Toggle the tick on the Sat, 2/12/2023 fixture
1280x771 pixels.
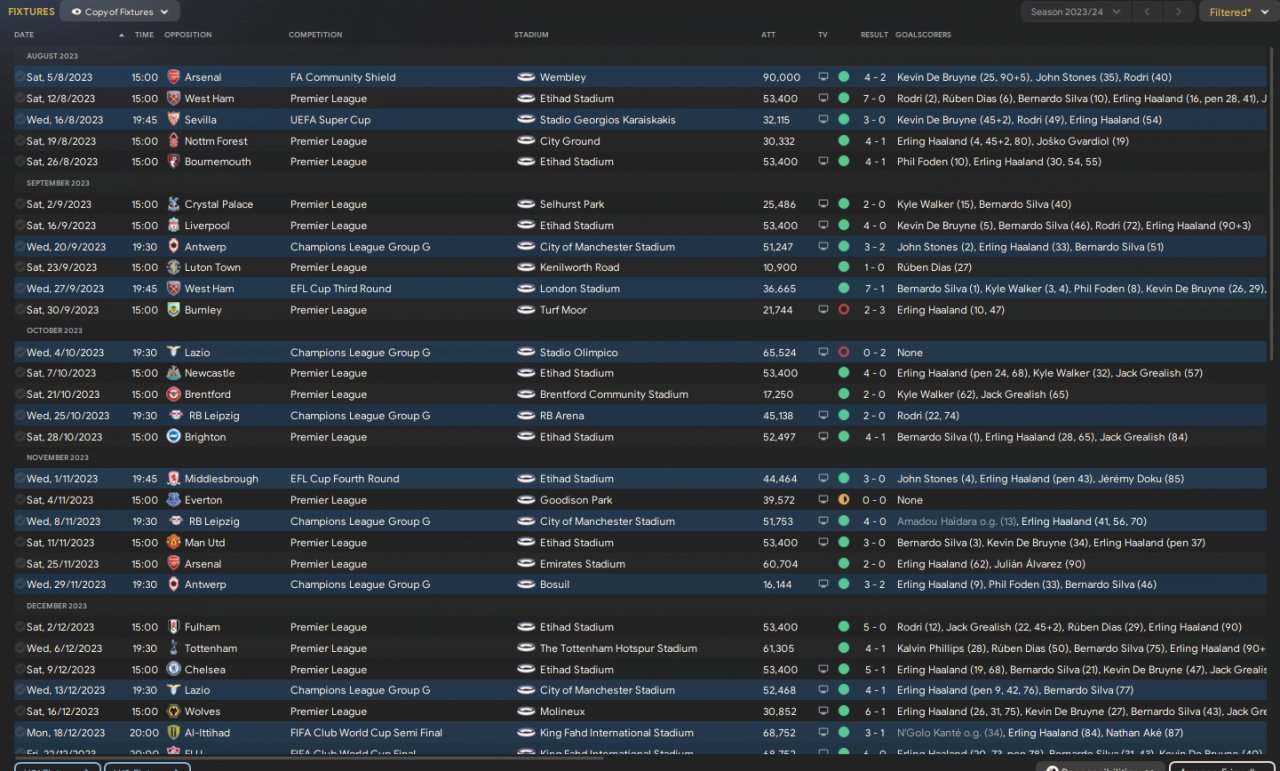(20, 627)
